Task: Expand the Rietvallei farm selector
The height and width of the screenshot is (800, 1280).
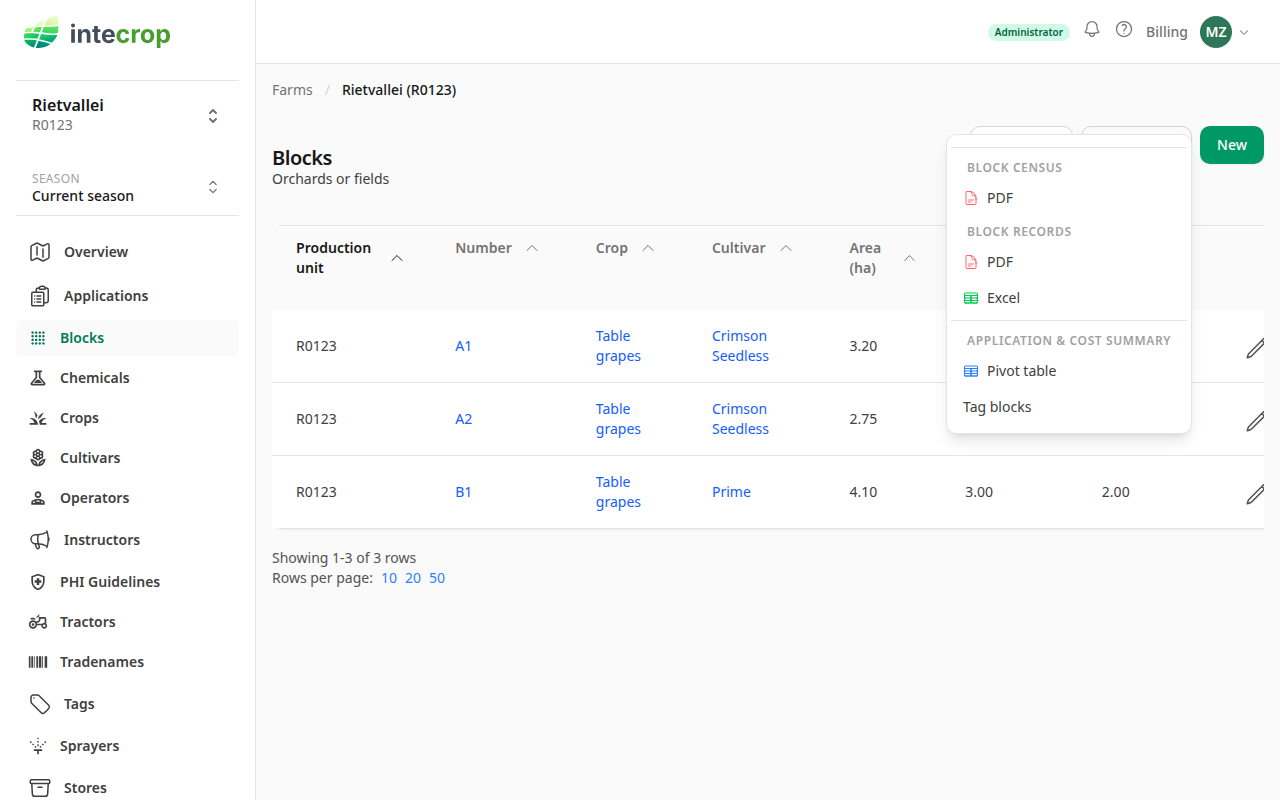Action: point(127,115)
